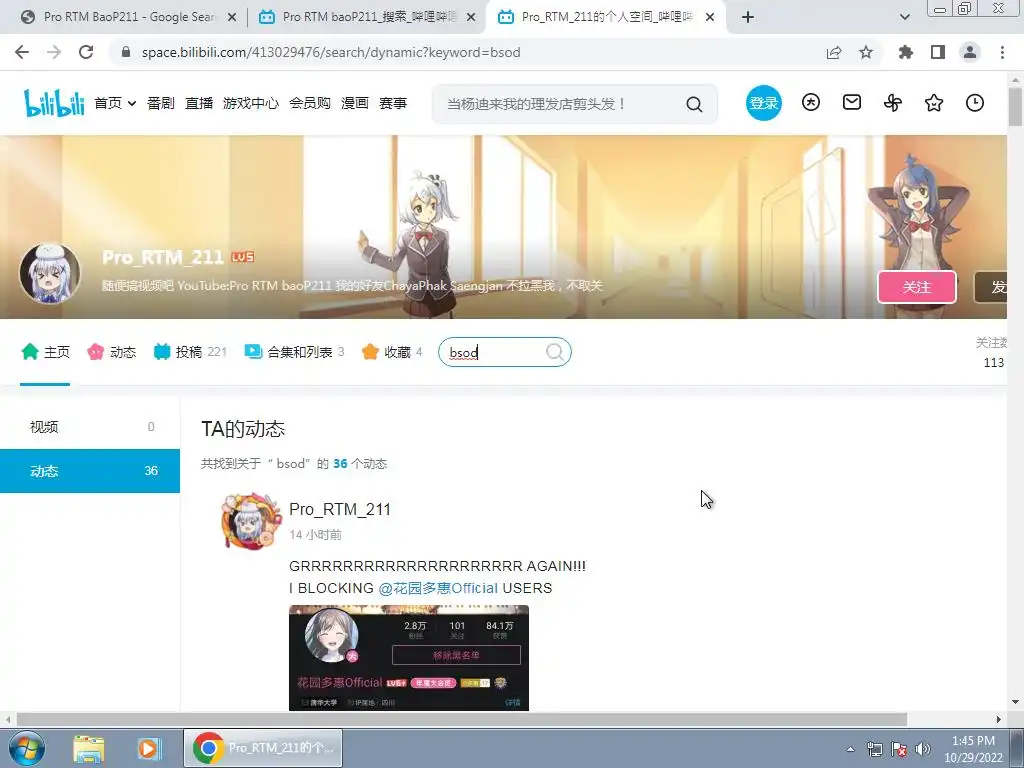Viewport: 1024px width, 768px height.
Task: Open the Action Center flag icon
Action: [899, 749]
